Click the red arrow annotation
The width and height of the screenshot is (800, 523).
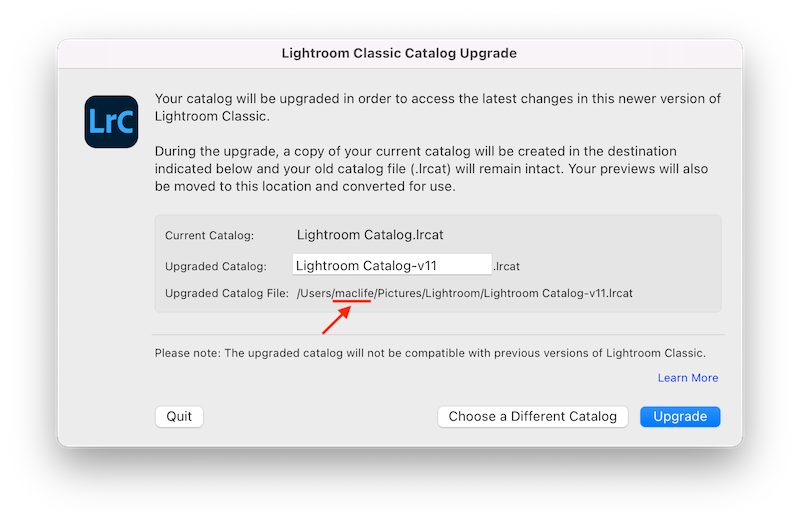(x=337, y=321)
